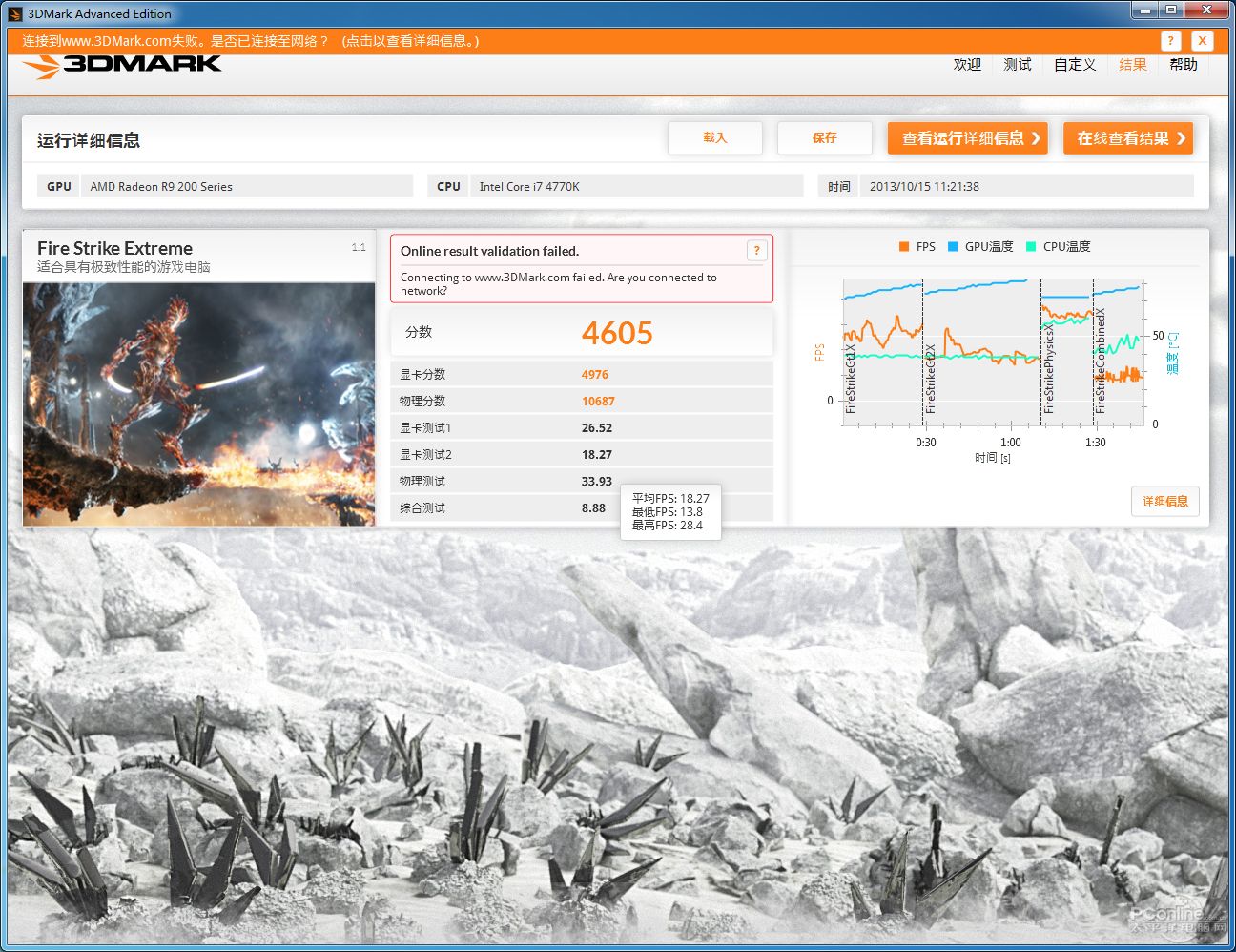
Task: Open the 测试 section
Action: click(1017, 64)
